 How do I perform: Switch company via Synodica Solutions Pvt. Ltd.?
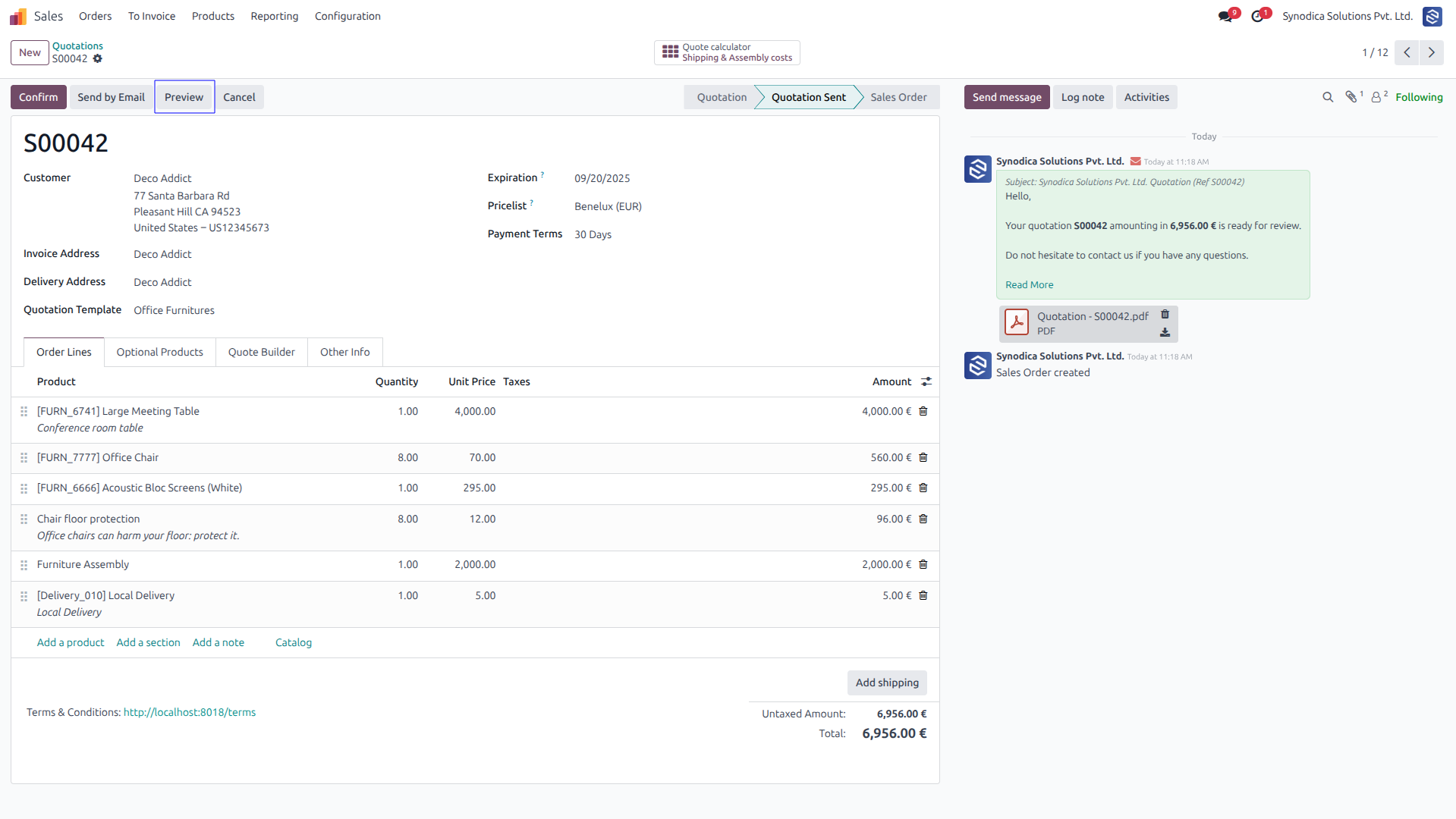click(x=1348, y=16)
